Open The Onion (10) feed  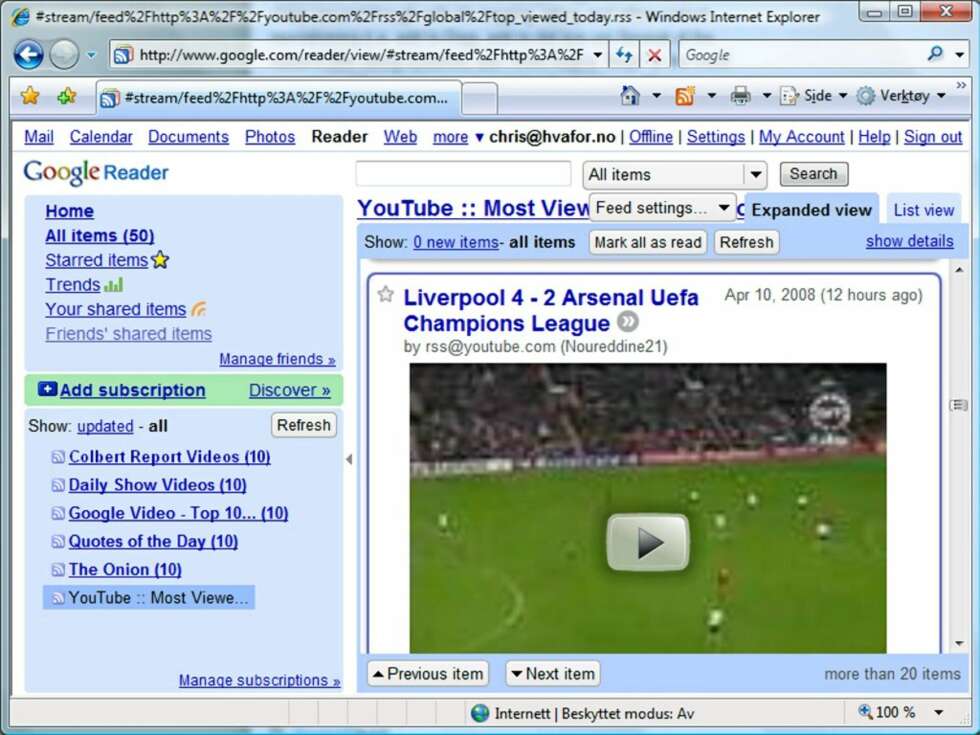point(124,569)
